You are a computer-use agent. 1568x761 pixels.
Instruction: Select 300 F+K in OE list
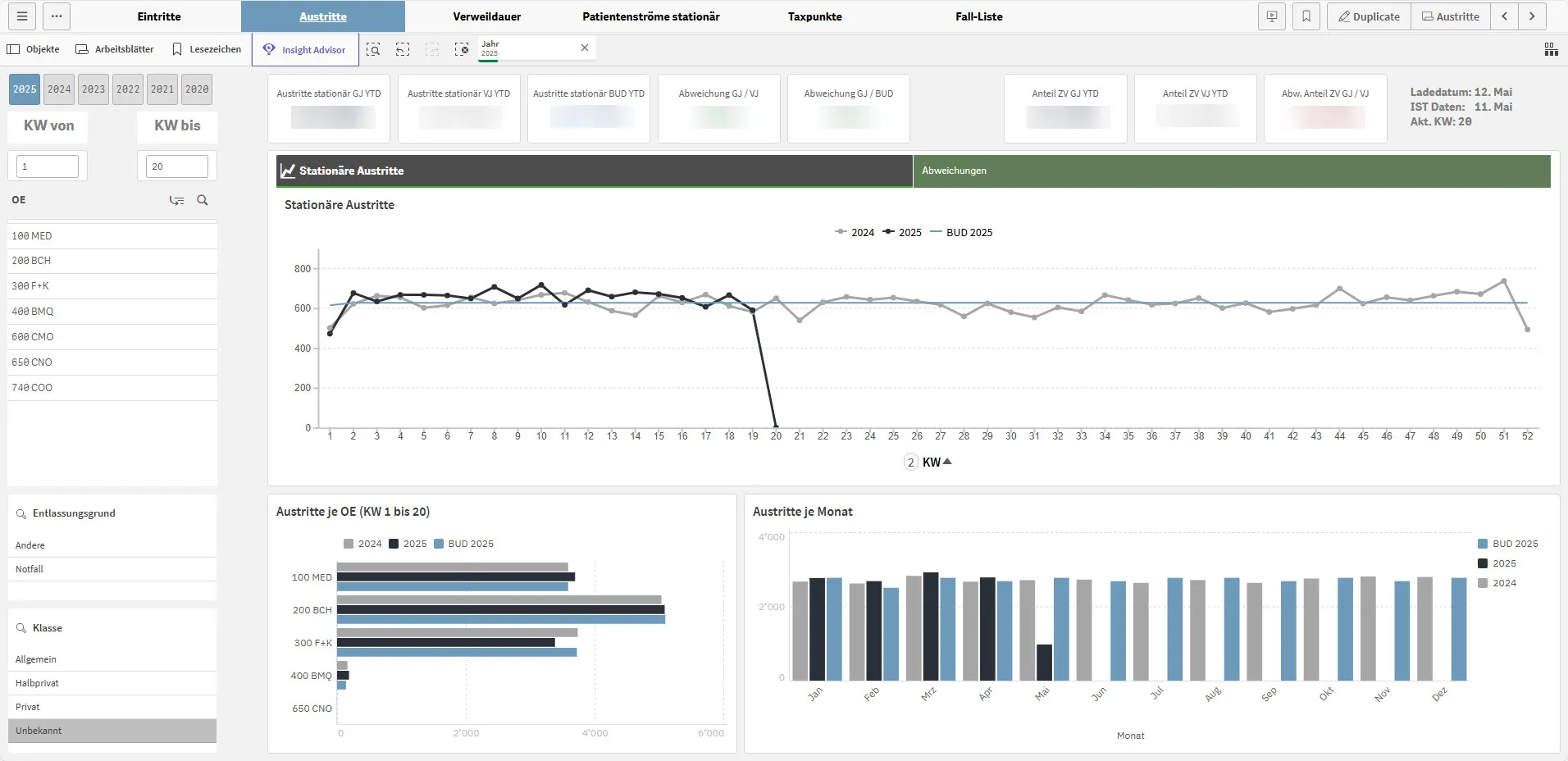click(112, 286)
